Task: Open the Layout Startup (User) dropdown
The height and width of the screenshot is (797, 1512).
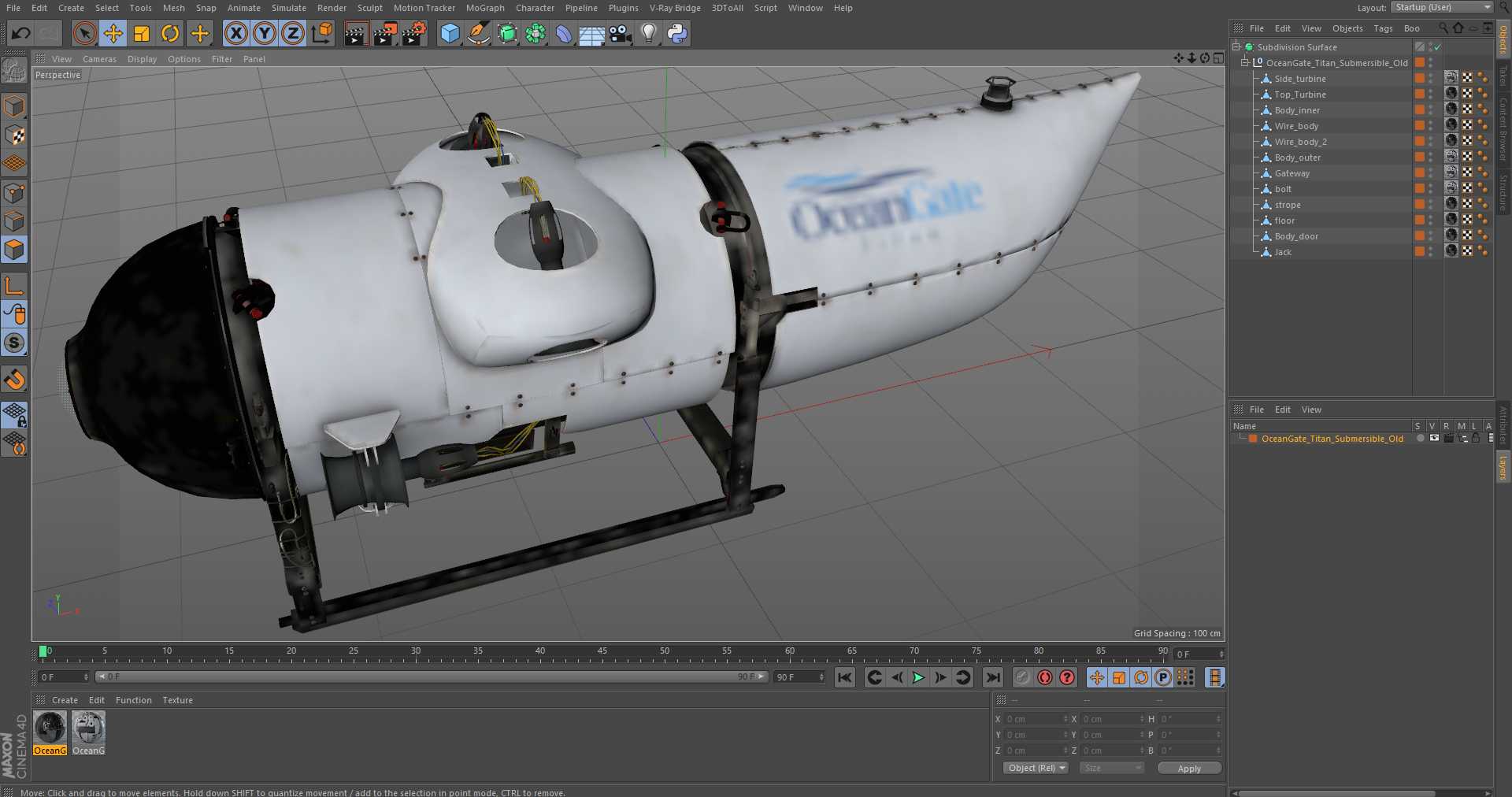Action: pos(1441,7)
